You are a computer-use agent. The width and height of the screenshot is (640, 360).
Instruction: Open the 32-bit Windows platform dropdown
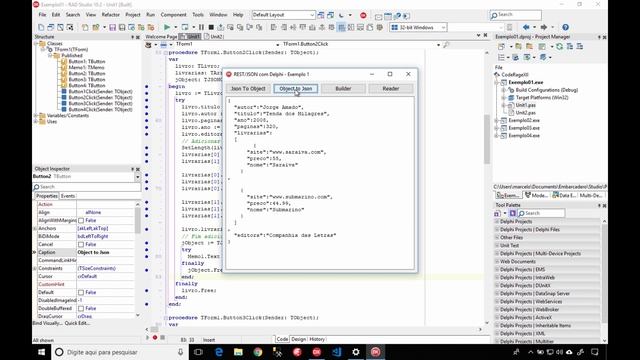[x=443, y=27]
